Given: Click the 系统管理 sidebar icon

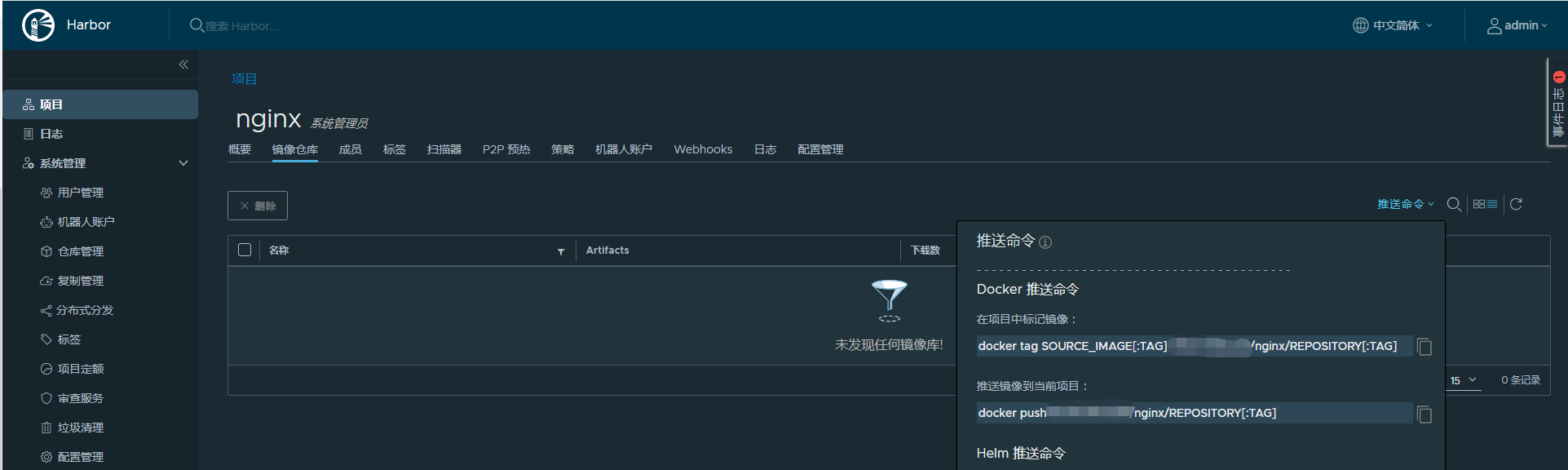Looking at the screenshot, I should (29, 163).
